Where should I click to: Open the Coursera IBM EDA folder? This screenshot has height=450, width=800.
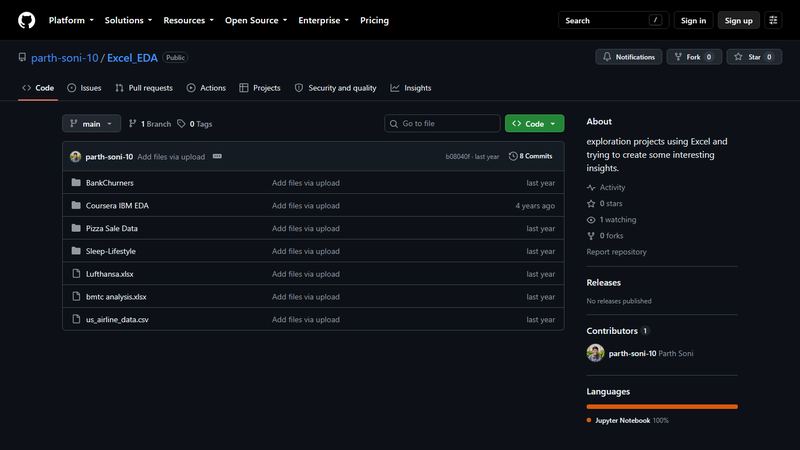pos(117,206)
